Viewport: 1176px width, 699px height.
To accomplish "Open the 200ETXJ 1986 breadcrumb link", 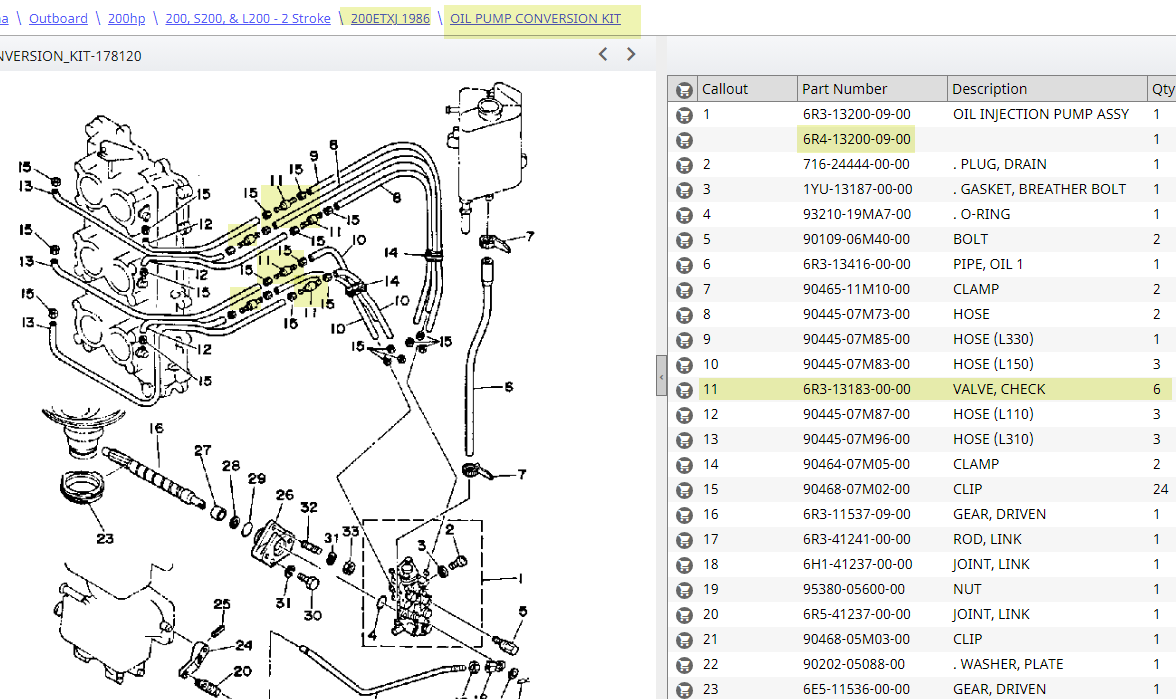I will pos(390,19).
